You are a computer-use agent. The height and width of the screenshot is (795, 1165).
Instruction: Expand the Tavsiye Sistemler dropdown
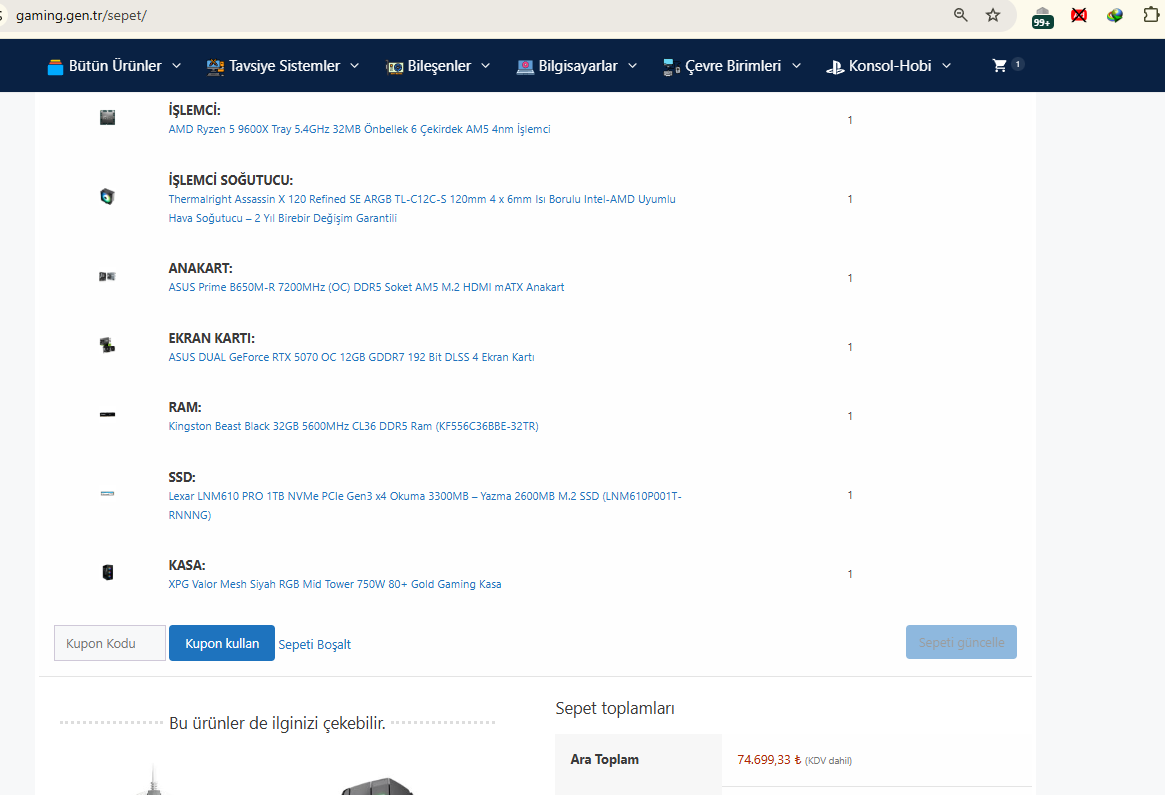[287, 66]
